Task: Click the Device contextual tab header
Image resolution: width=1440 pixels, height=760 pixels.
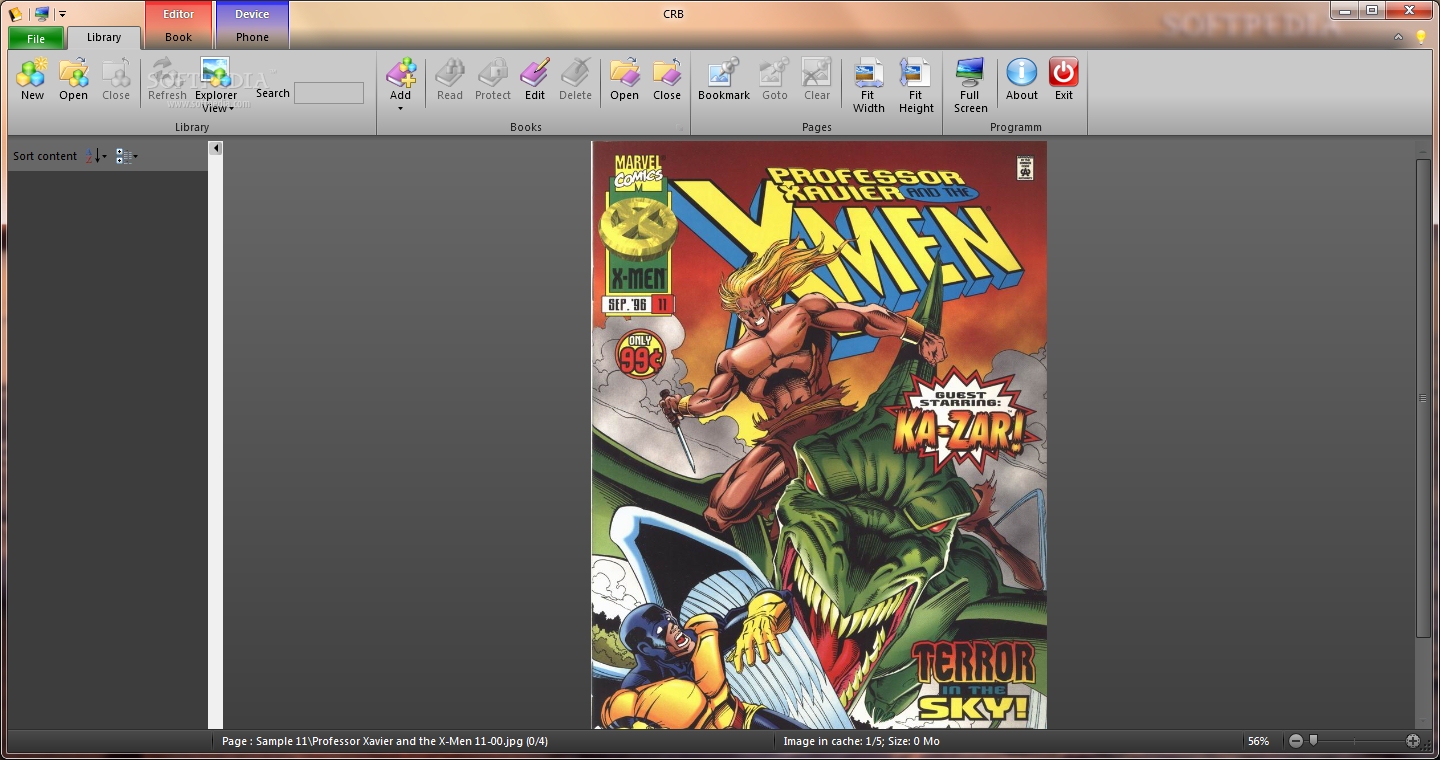Action: (252, 14)
